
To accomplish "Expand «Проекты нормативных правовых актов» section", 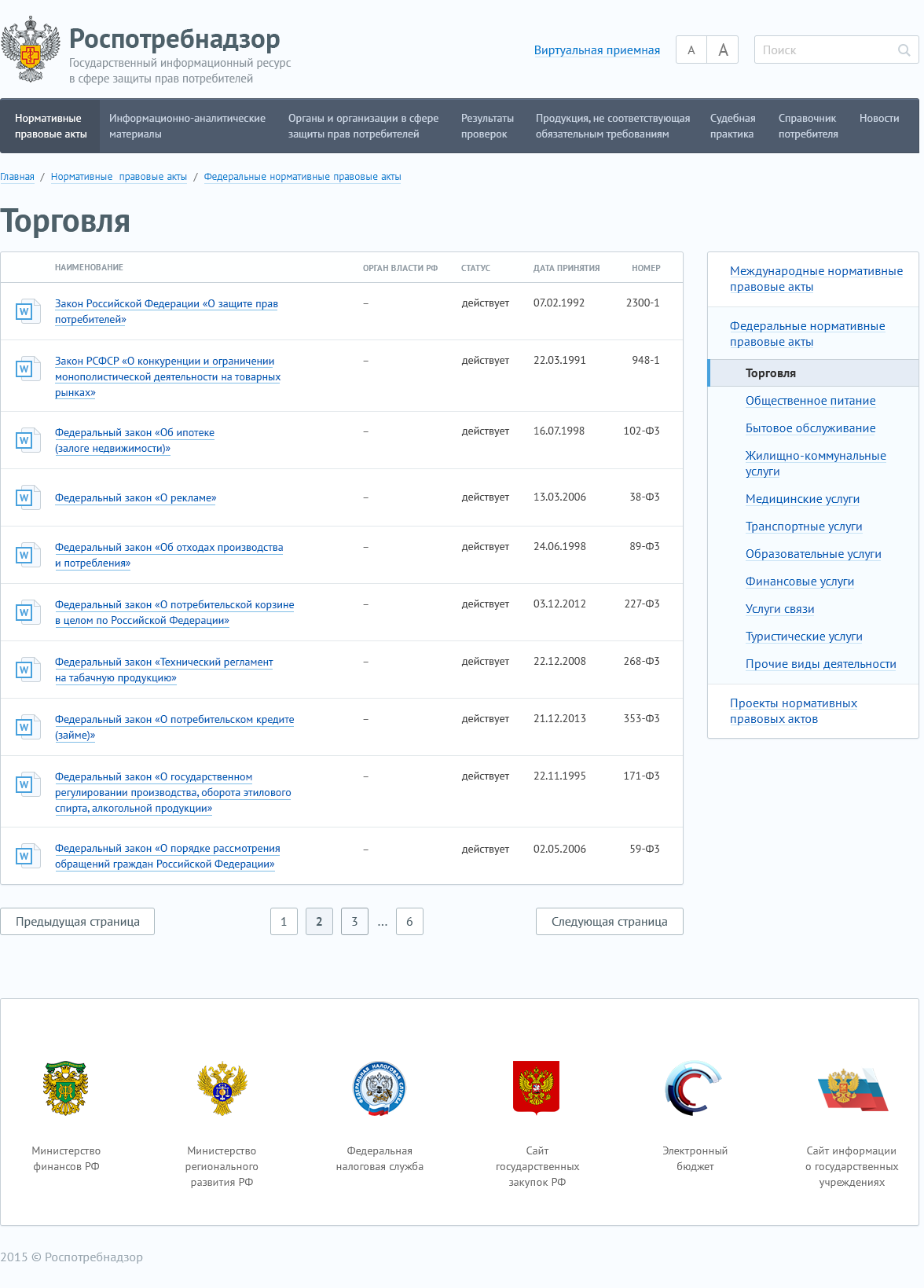I will (x=793, y=711).
